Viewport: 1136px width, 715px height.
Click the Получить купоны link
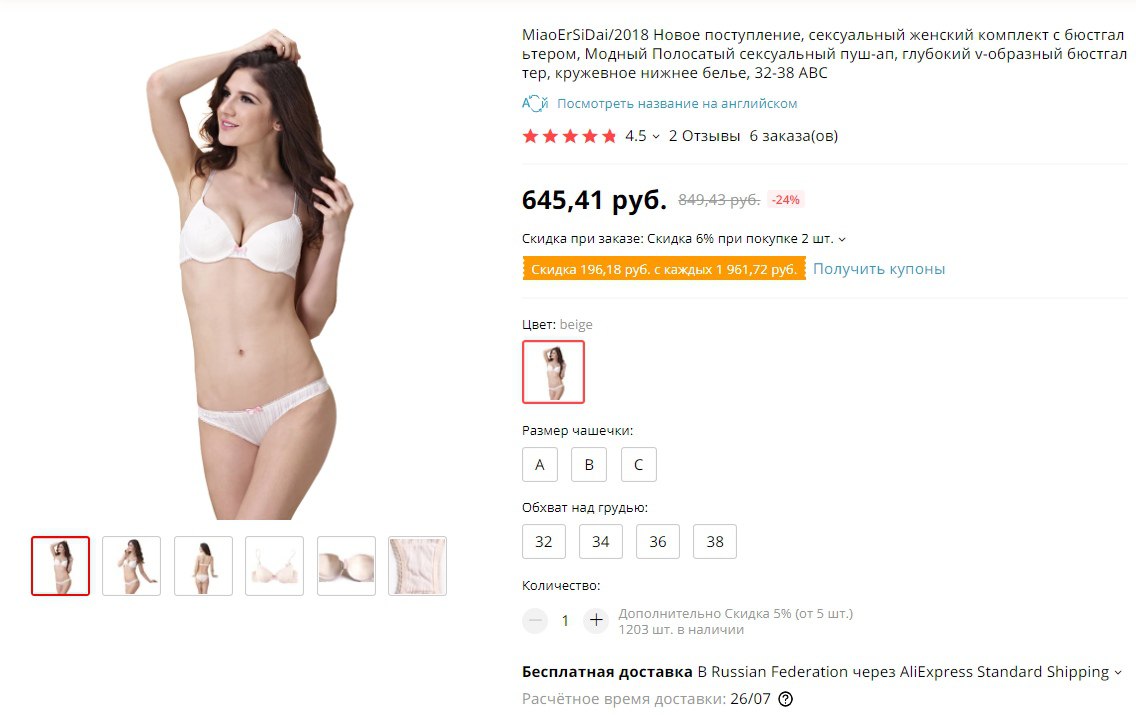click(x=879, y=269)
